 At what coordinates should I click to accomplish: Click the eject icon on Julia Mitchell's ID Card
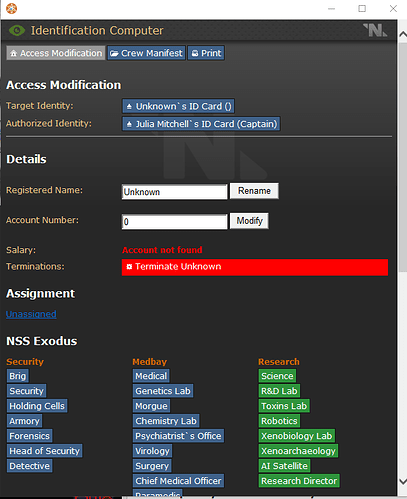129,124
